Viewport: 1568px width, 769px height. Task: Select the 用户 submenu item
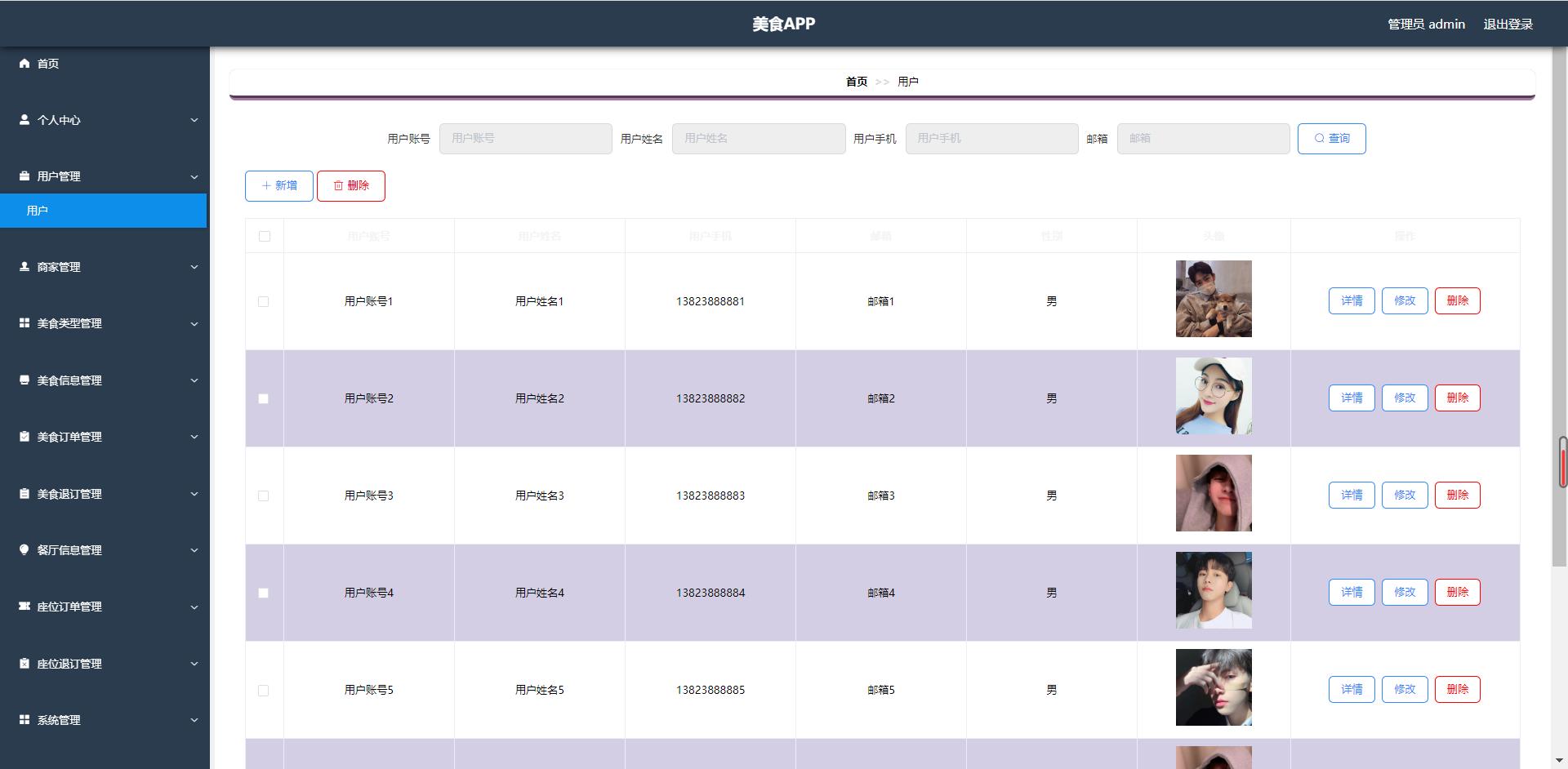click(103, 211)
